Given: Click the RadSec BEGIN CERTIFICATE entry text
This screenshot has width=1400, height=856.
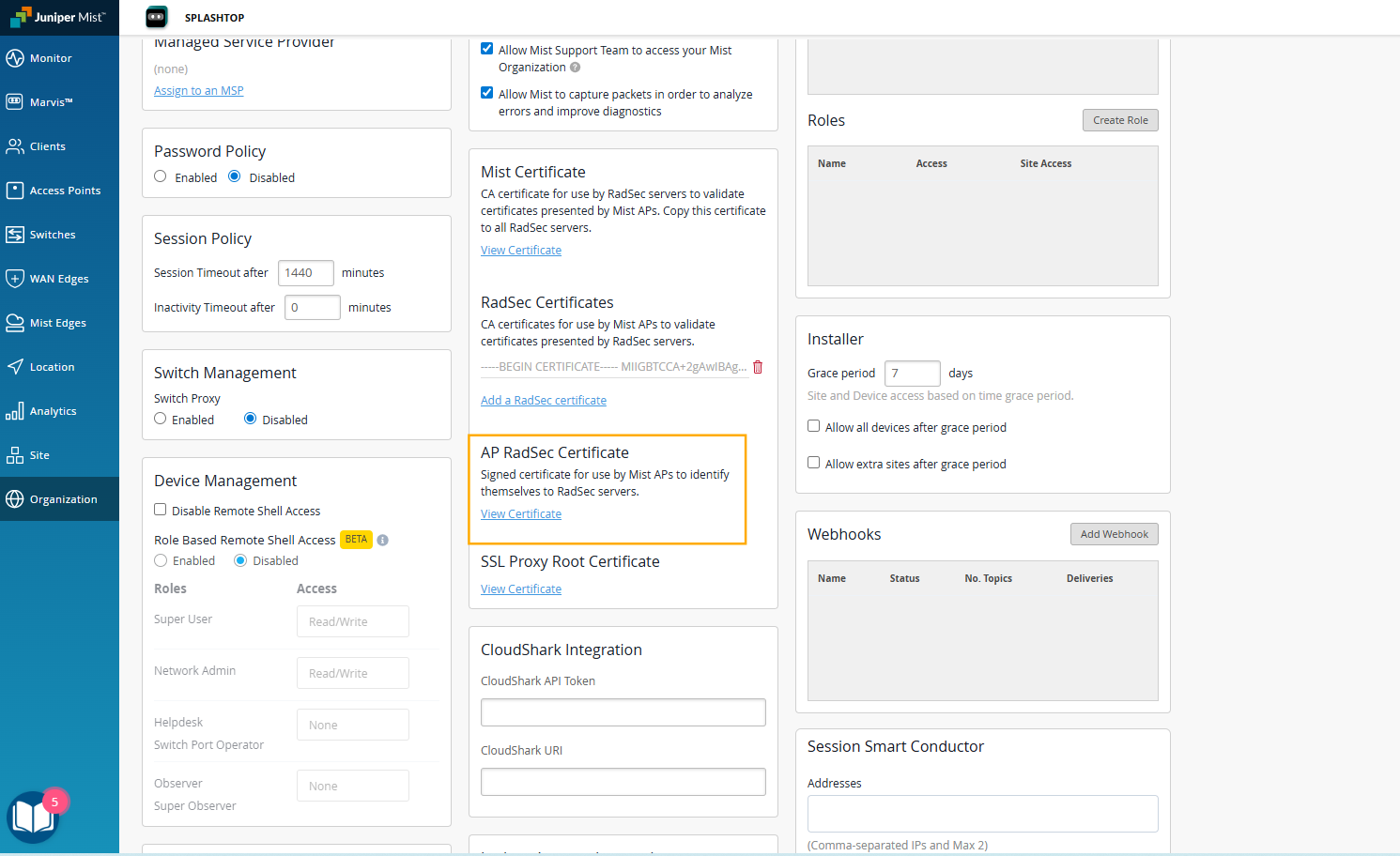Looking at the screenshot, I should (614, 367).
